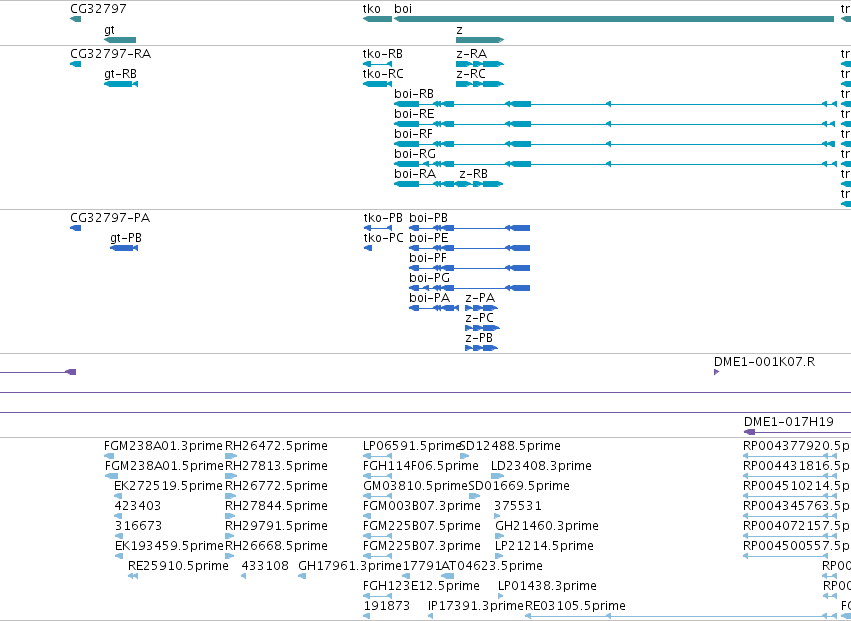Click the boi-PG protein label
Image resolution: width=851 pixels, height=621 pixels.
(x=430, y=278)
